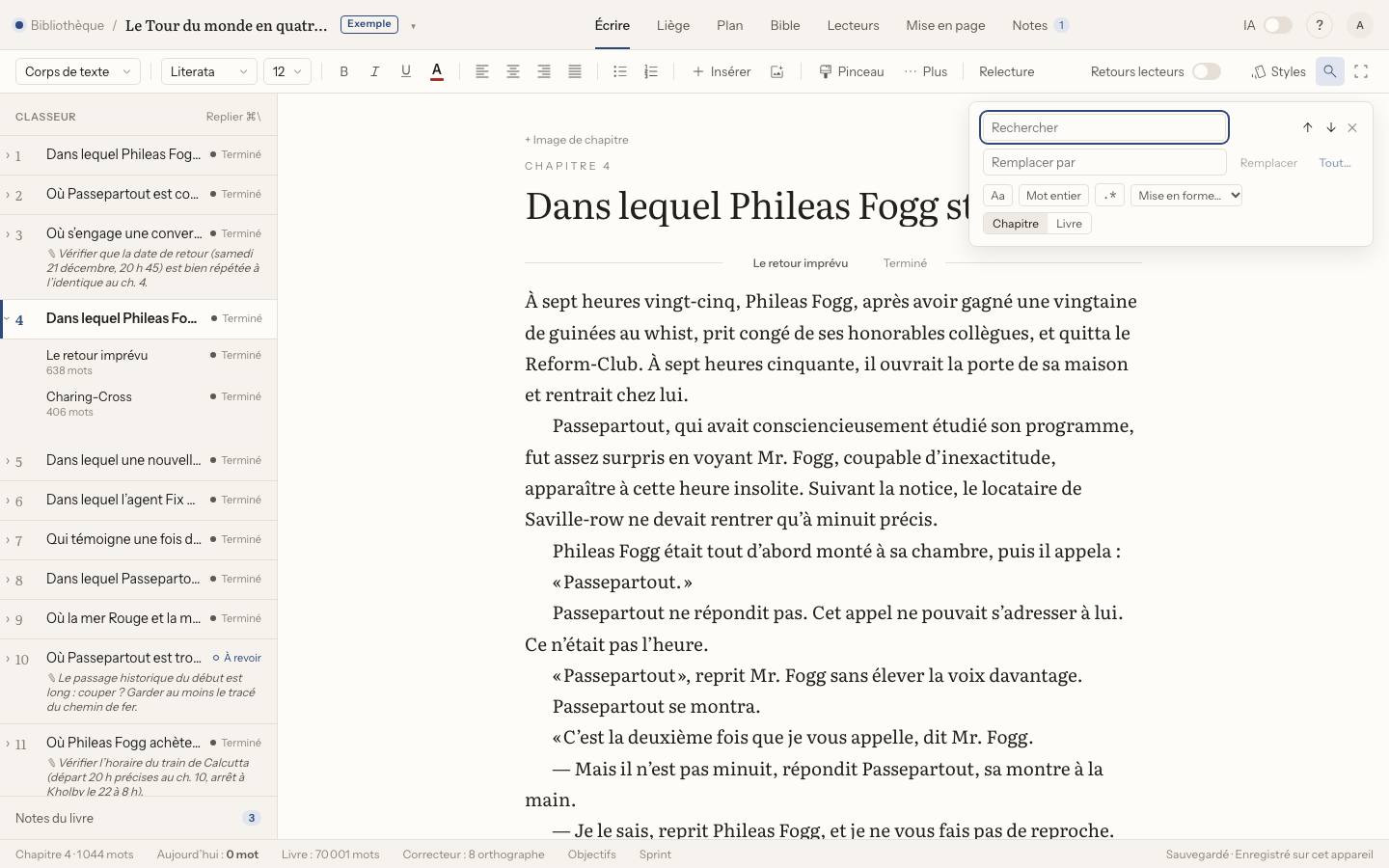Viewport: 1389px width, 868px height.
Task: Toggle regular expression search
Action: (x=1110, y=196)
